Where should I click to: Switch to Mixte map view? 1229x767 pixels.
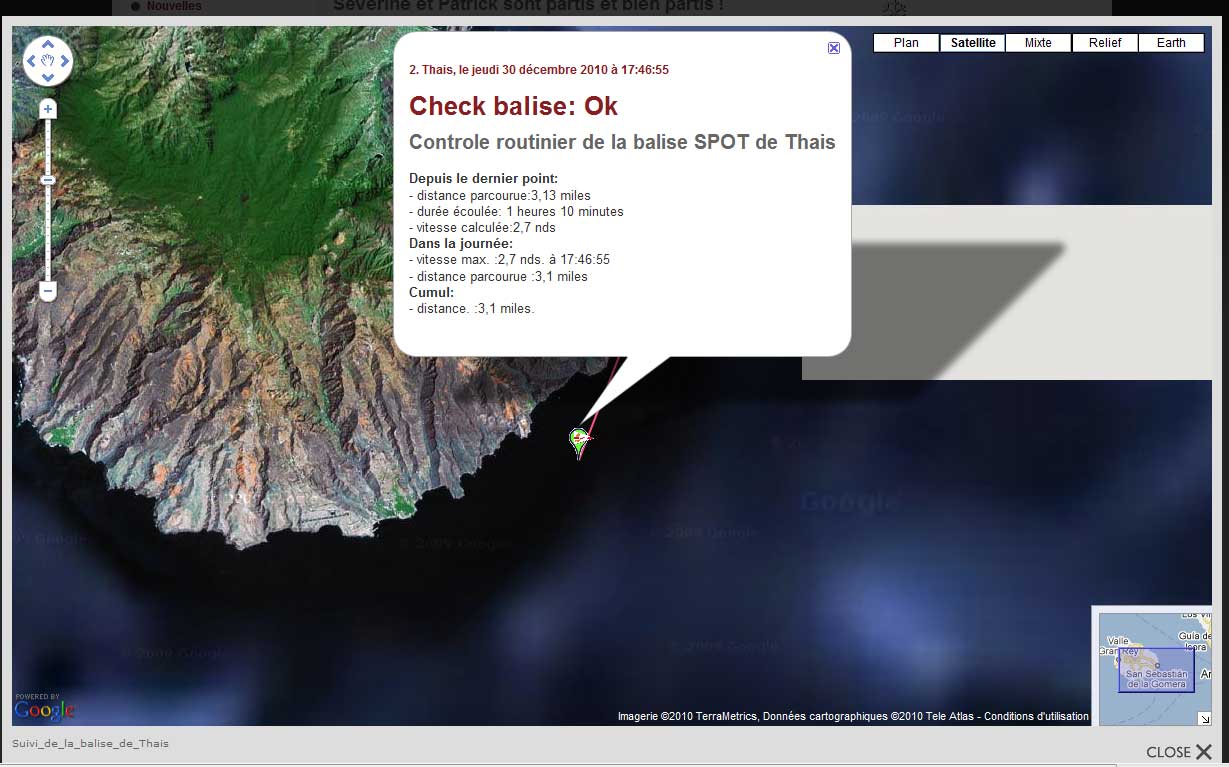1038,43
